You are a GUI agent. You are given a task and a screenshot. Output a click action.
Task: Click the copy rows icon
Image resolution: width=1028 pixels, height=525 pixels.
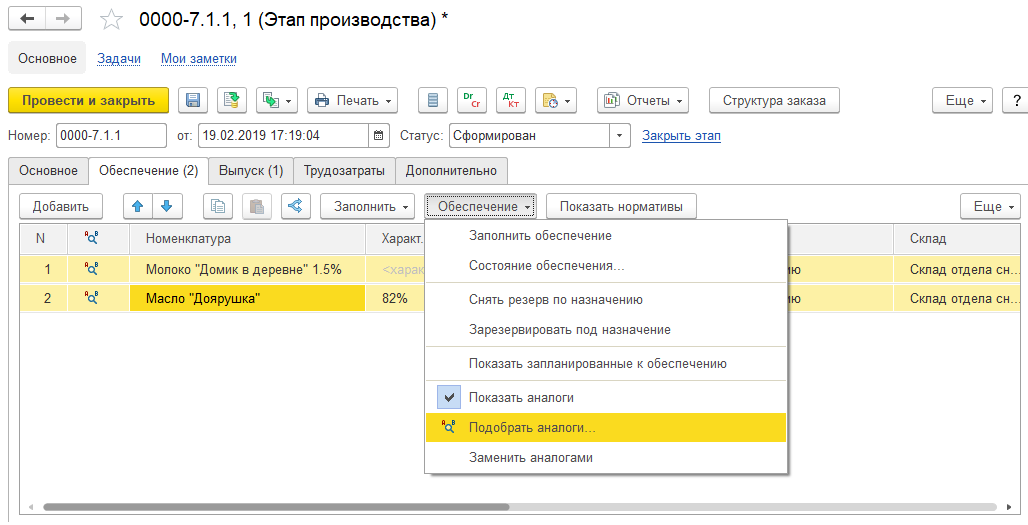point(218,207)
